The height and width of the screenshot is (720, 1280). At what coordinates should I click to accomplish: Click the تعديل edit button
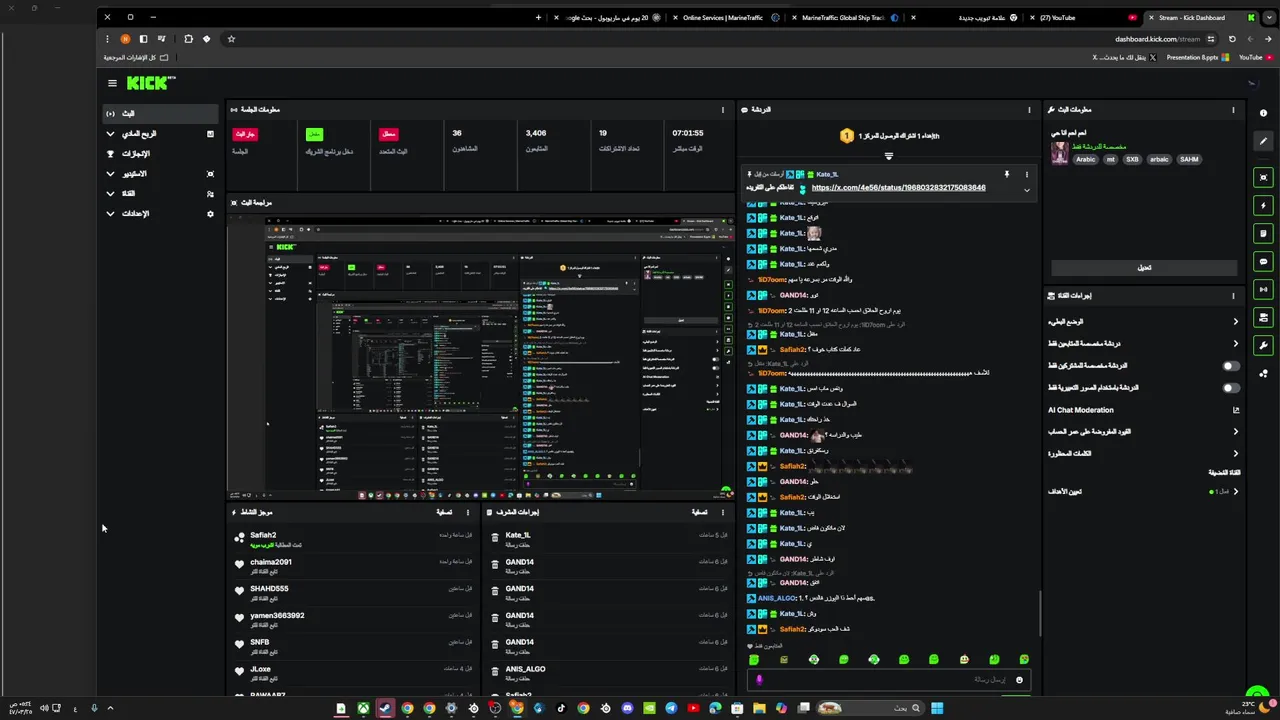pyautogui.click(x=1144, y=267)
